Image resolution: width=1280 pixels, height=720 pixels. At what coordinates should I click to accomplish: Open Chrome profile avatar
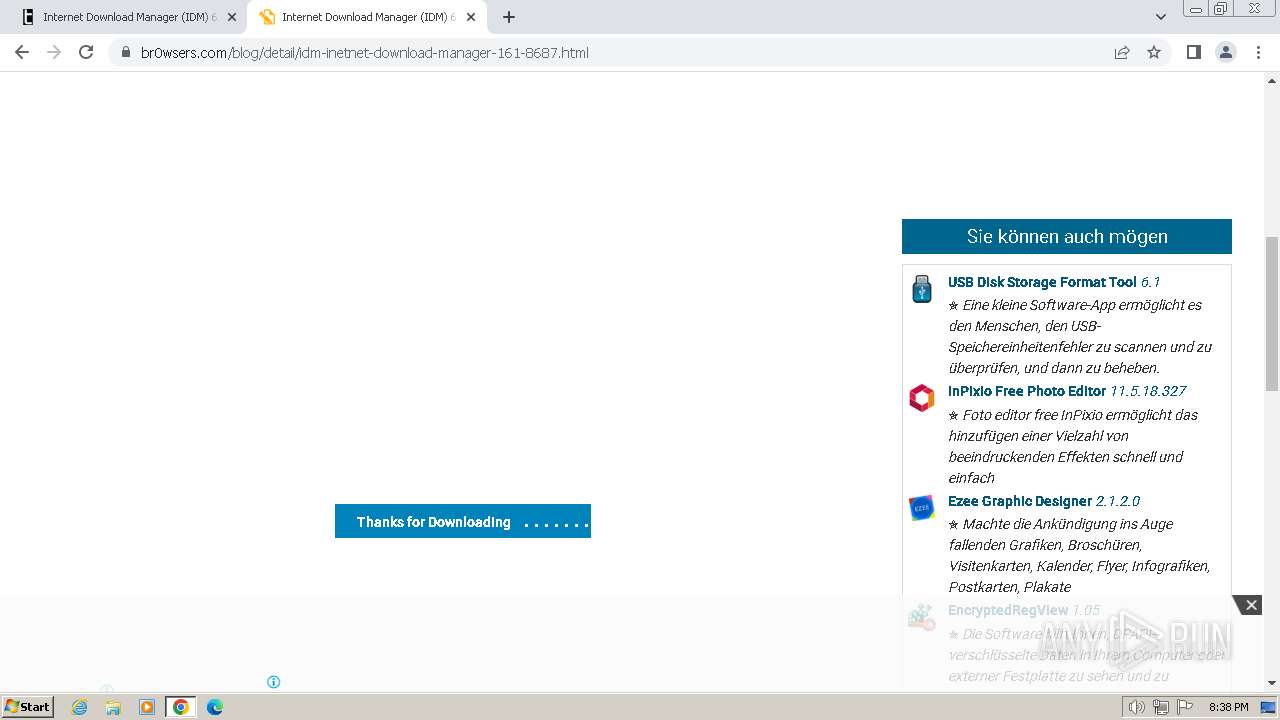(x=1226, y=52)
